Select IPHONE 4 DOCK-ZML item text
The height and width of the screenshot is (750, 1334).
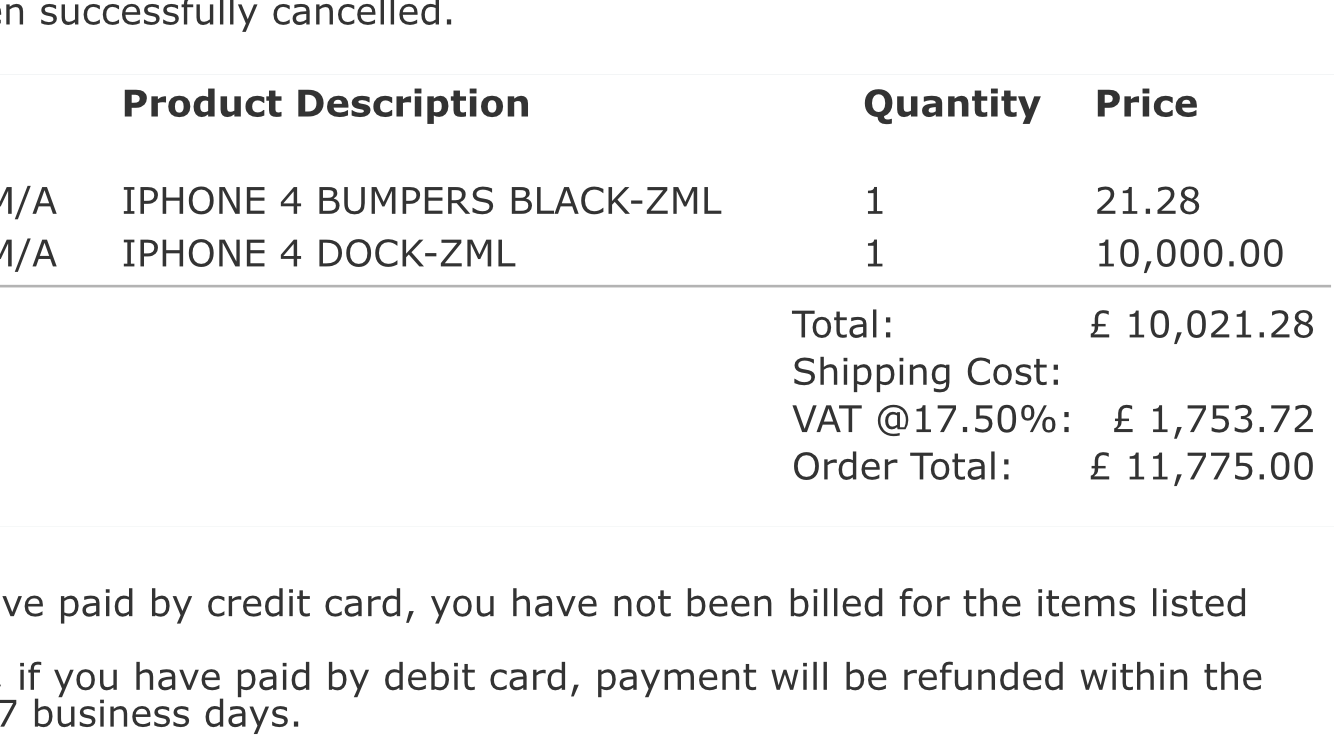pos(319,254)
